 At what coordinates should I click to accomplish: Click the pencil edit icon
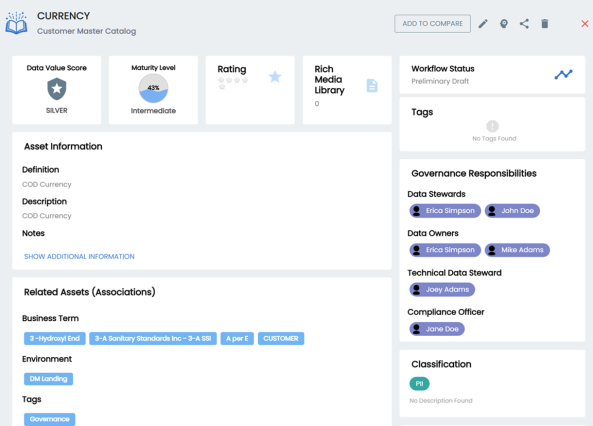483,24
